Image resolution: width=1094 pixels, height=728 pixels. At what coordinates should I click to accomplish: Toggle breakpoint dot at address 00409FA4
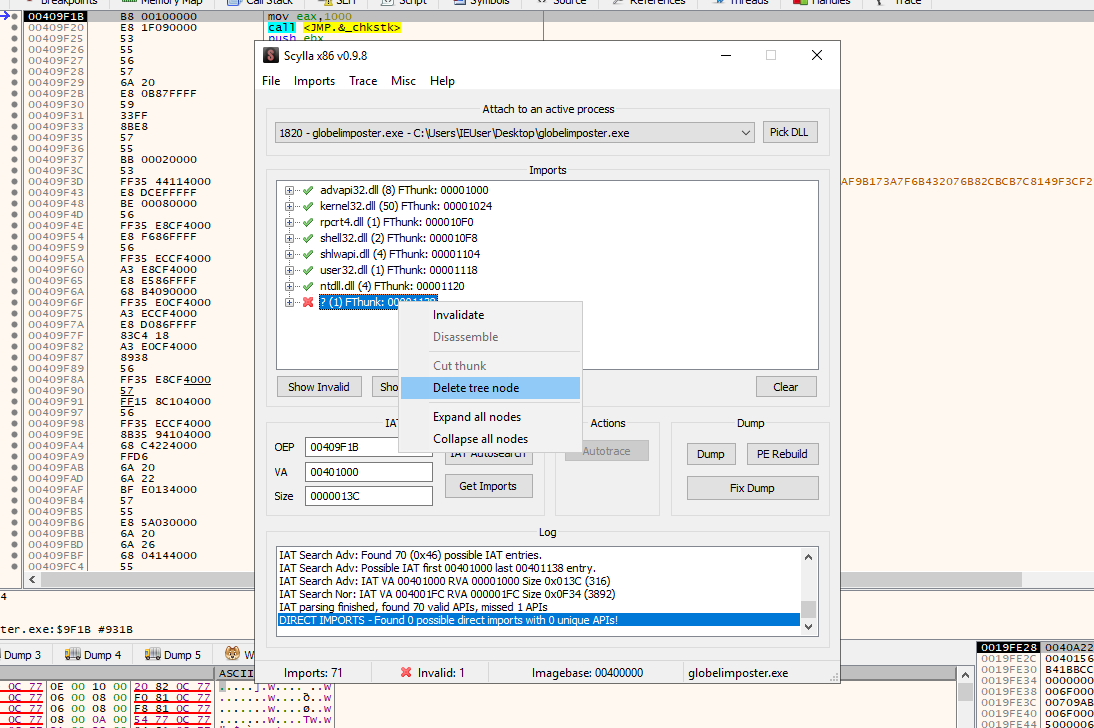coord(14,446)
